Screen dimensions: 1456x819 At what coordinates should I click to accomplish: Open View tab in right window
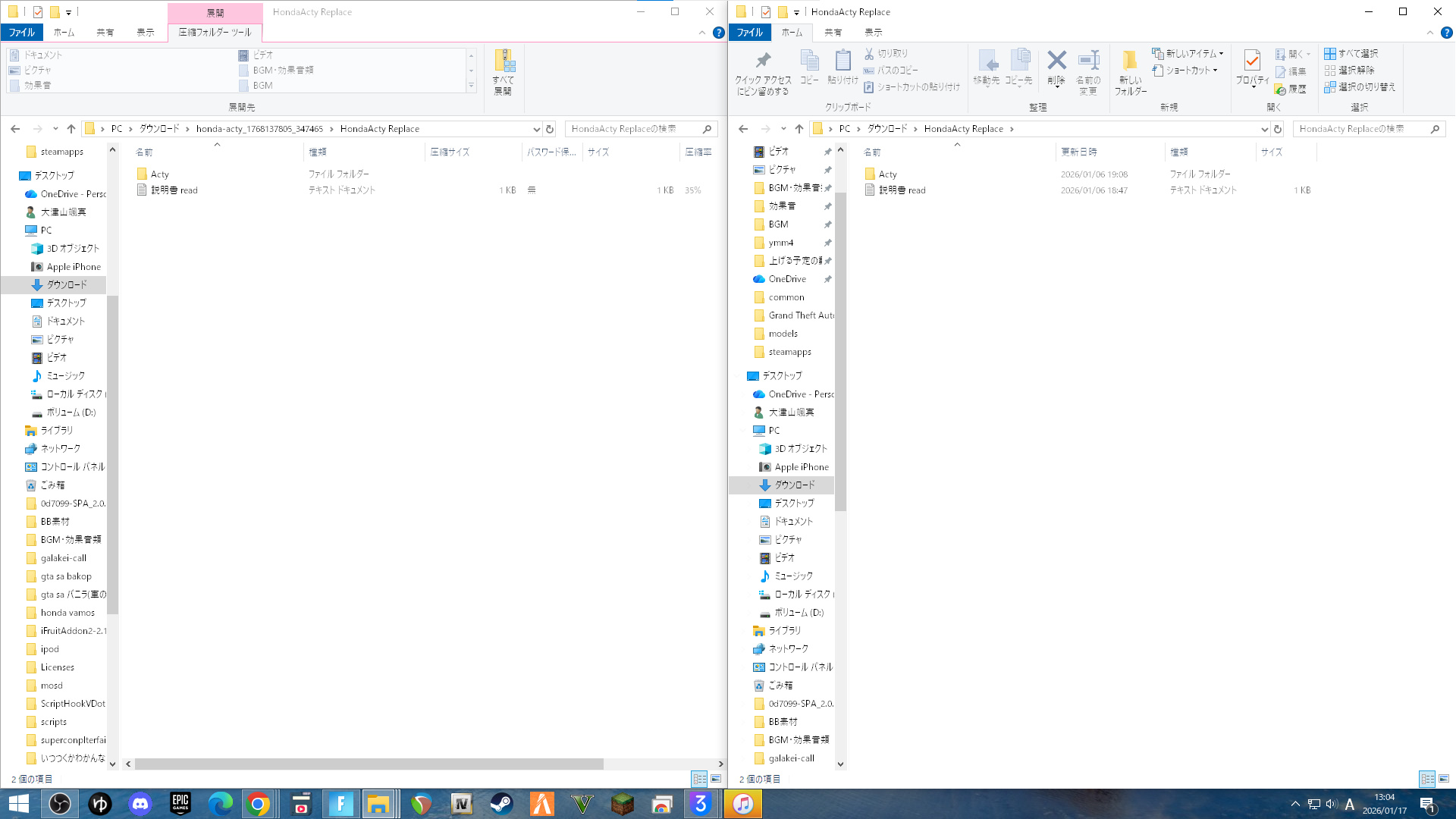873,33
